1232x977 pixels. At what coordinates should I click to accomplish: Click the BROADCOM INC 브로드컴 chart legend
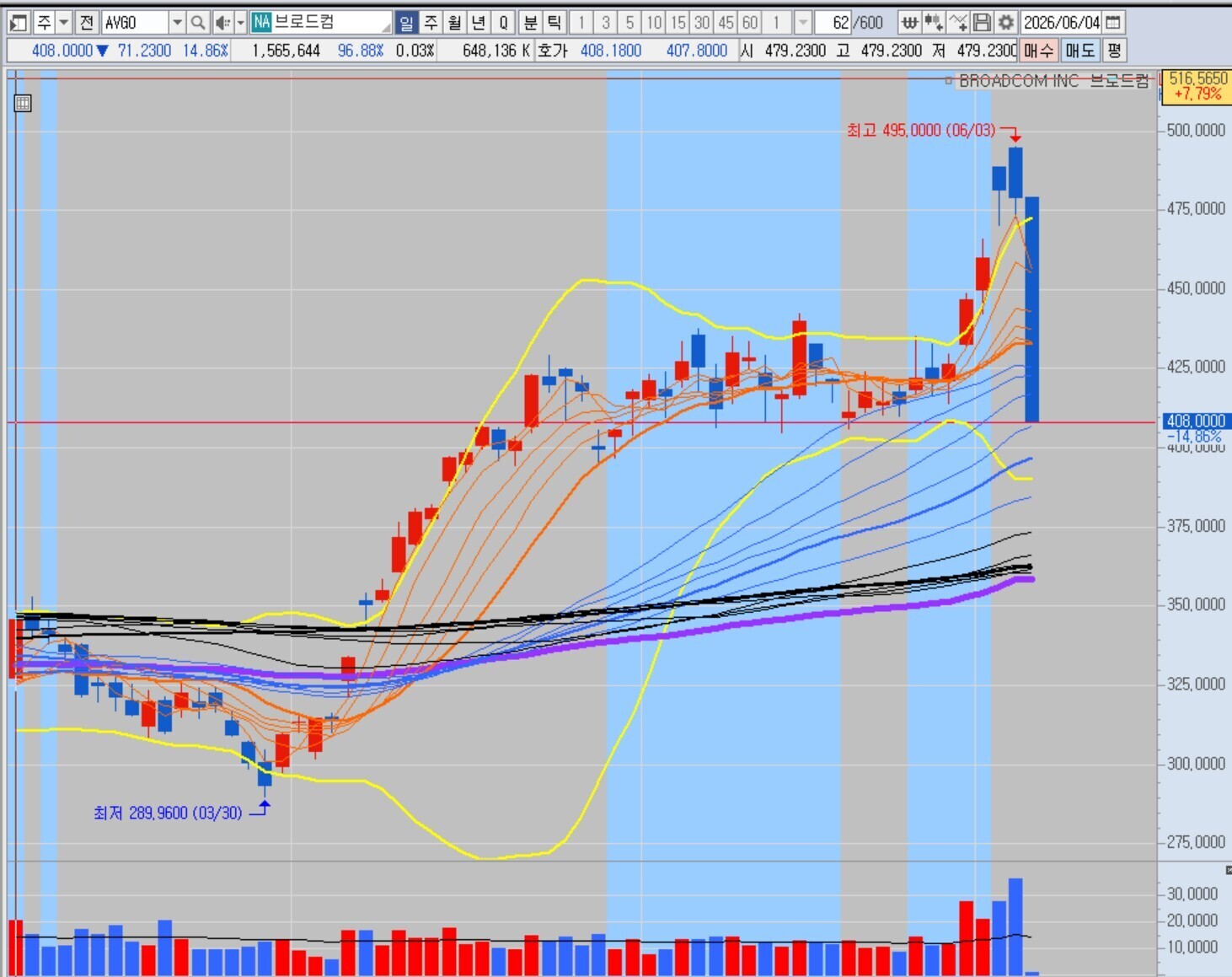pyautogui.click(x=1053, y=81)
